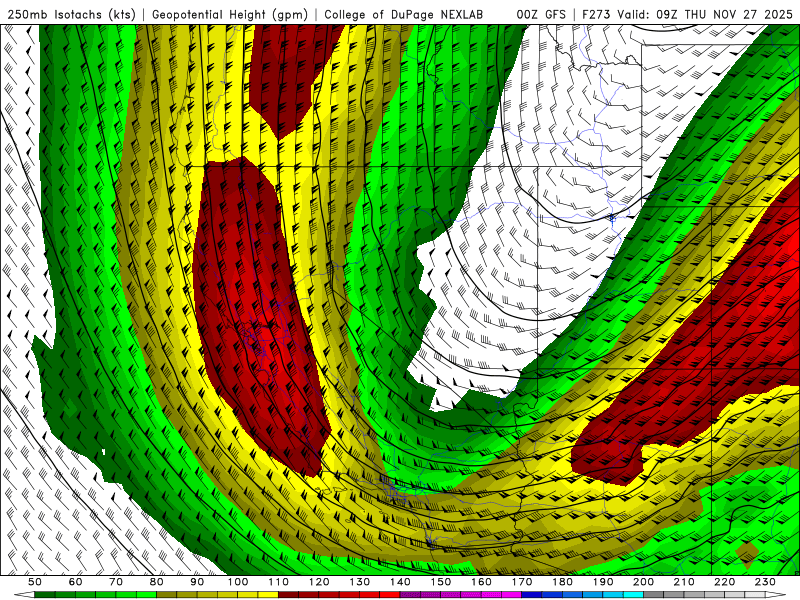The width and height of the screenshot is (800, 600).
Task: Click the 220 value on the color scale
Action: click(x=724, y=582)
